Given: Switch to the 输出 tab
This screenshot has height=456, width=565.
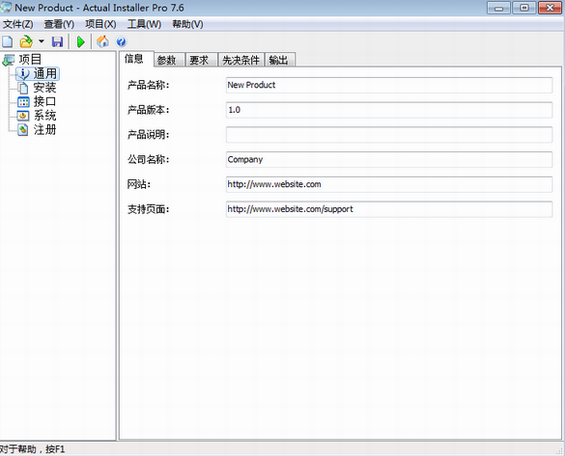Looking at the screenshot, I should [x=280, y=60].
